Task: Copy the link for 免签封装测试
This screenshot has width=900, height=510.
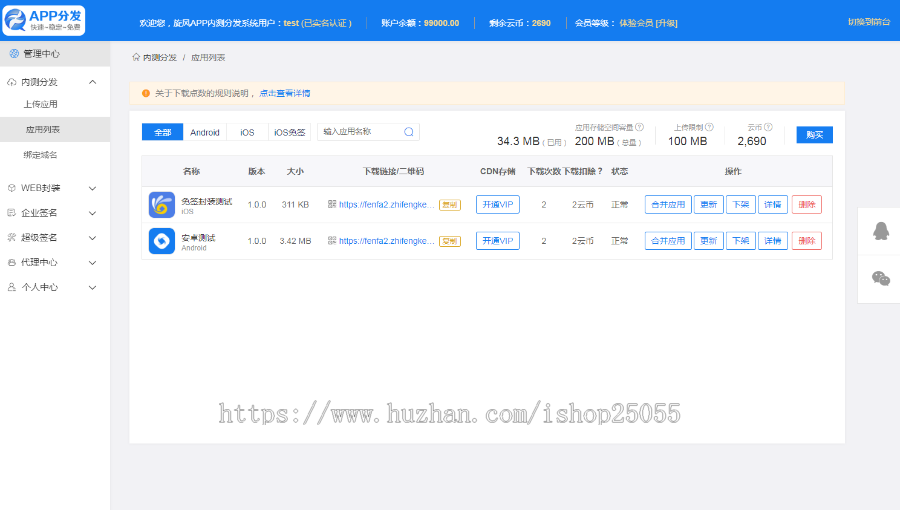Action: pos(450,205)
